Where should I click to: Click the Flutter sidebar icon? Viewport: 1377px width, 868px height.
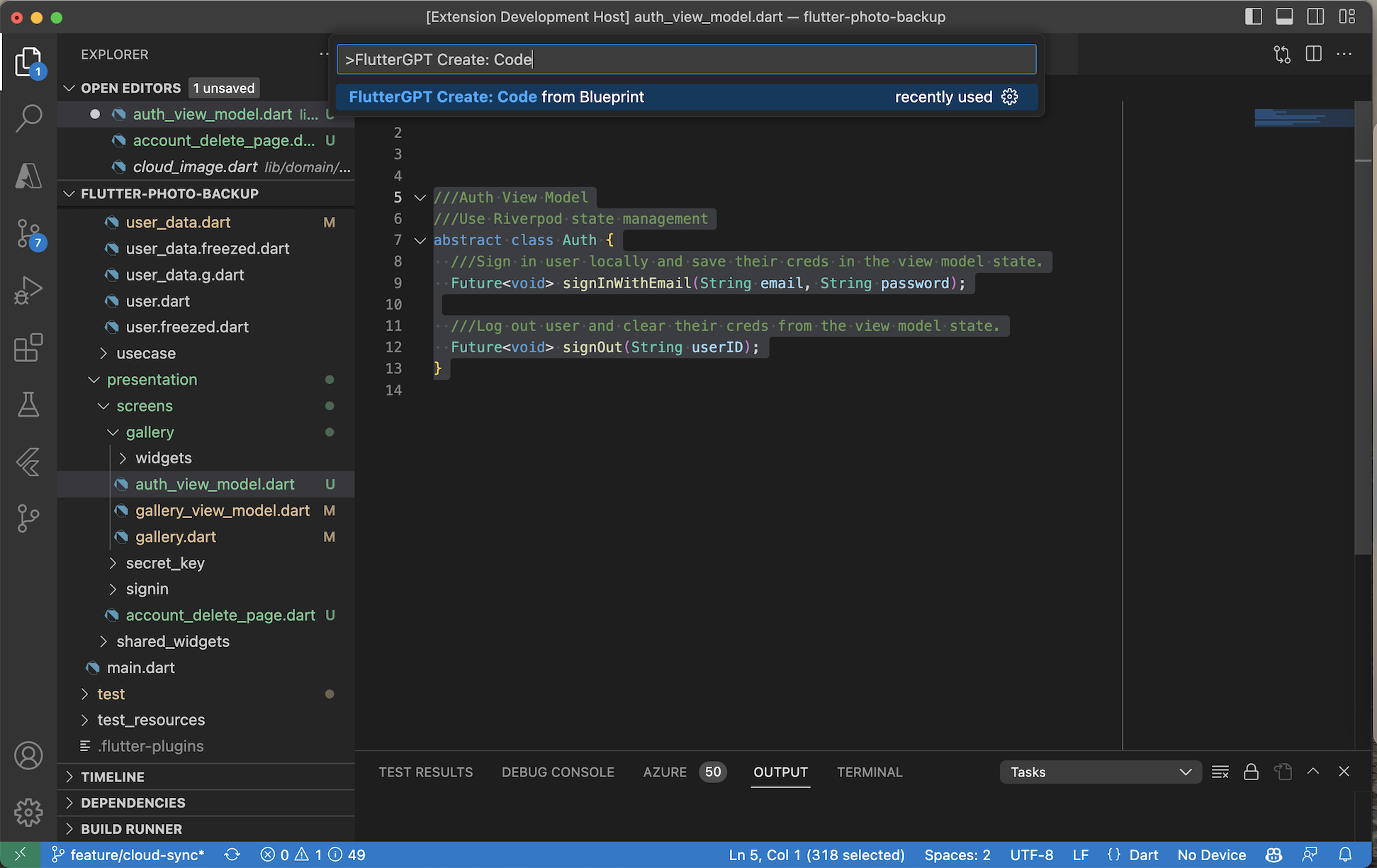[28, 462]
